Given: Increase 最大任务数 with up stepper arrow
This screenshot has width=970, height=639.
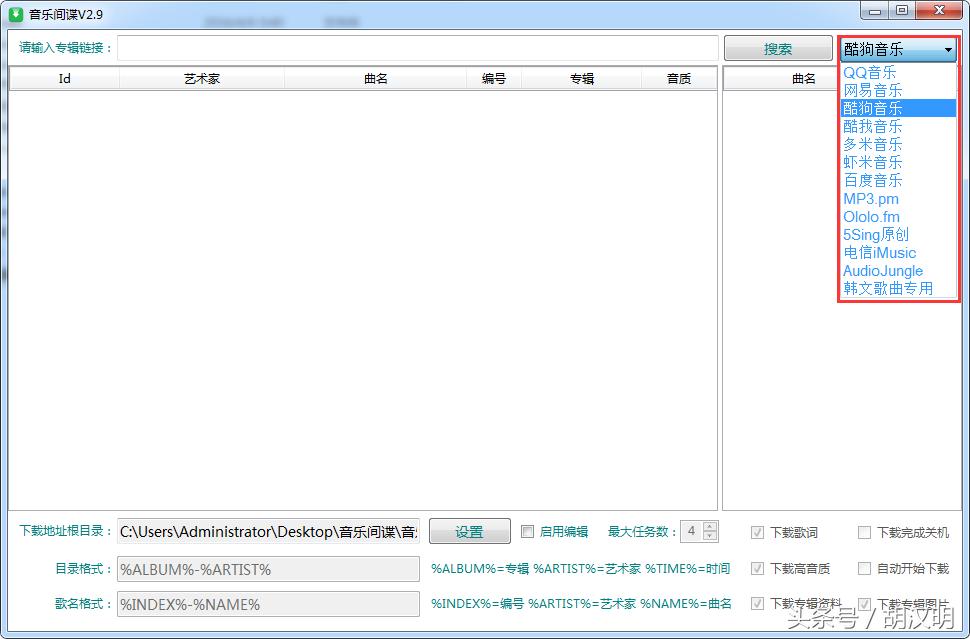Looking at the screenshot, I should (710, 526).
